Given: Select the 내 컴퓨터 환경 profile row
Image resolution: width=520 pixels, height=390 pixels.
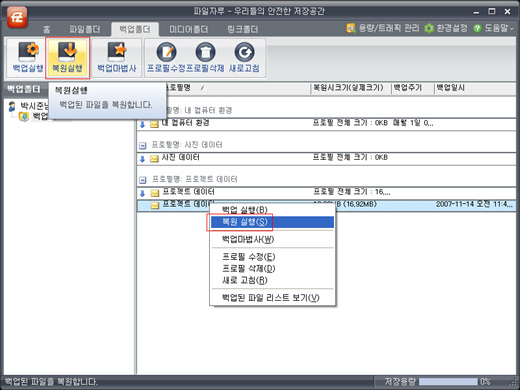Looking at the screenshot, I should pyautogui.click(x=326, y=124).
